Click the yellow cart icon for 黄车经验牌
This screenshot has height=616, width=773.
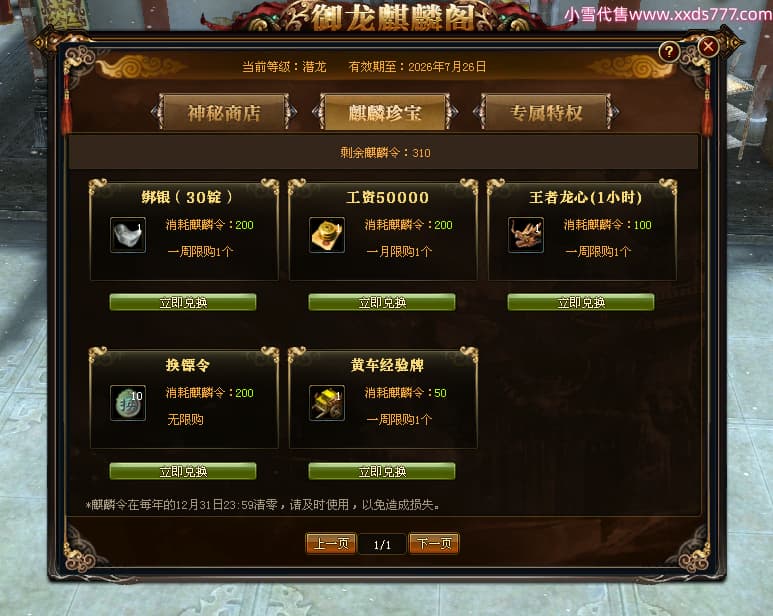click(x=327, y=403)
